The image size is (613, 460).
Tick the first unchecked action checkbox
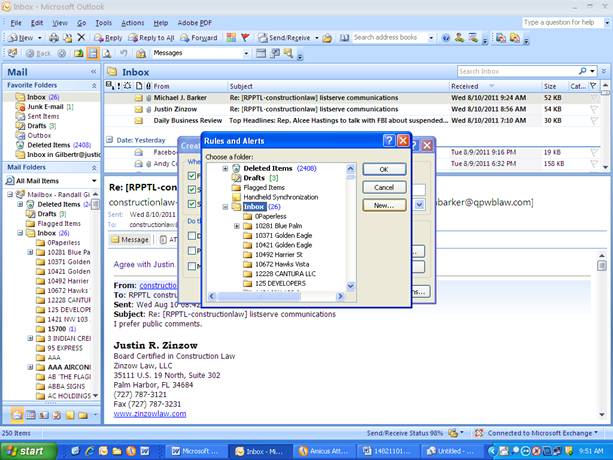coord(192,236)
